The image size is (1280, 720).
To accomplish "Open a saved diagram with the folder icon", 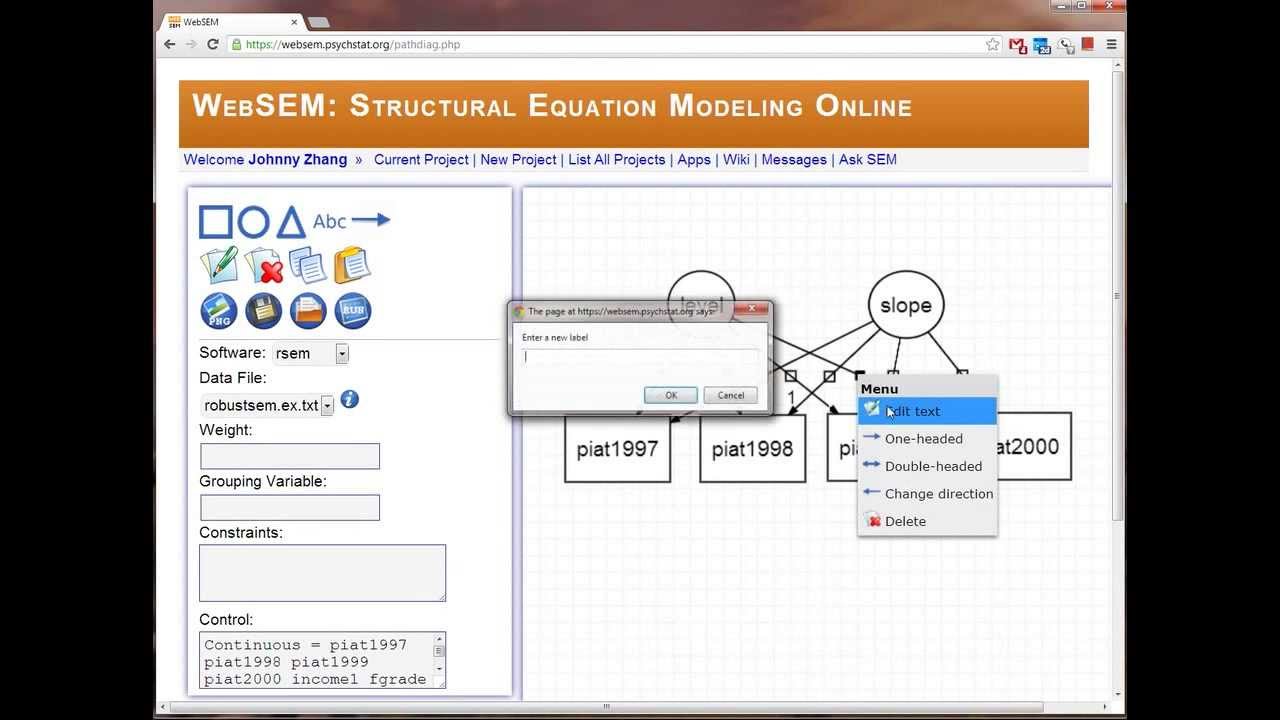I will click(308, 311).
